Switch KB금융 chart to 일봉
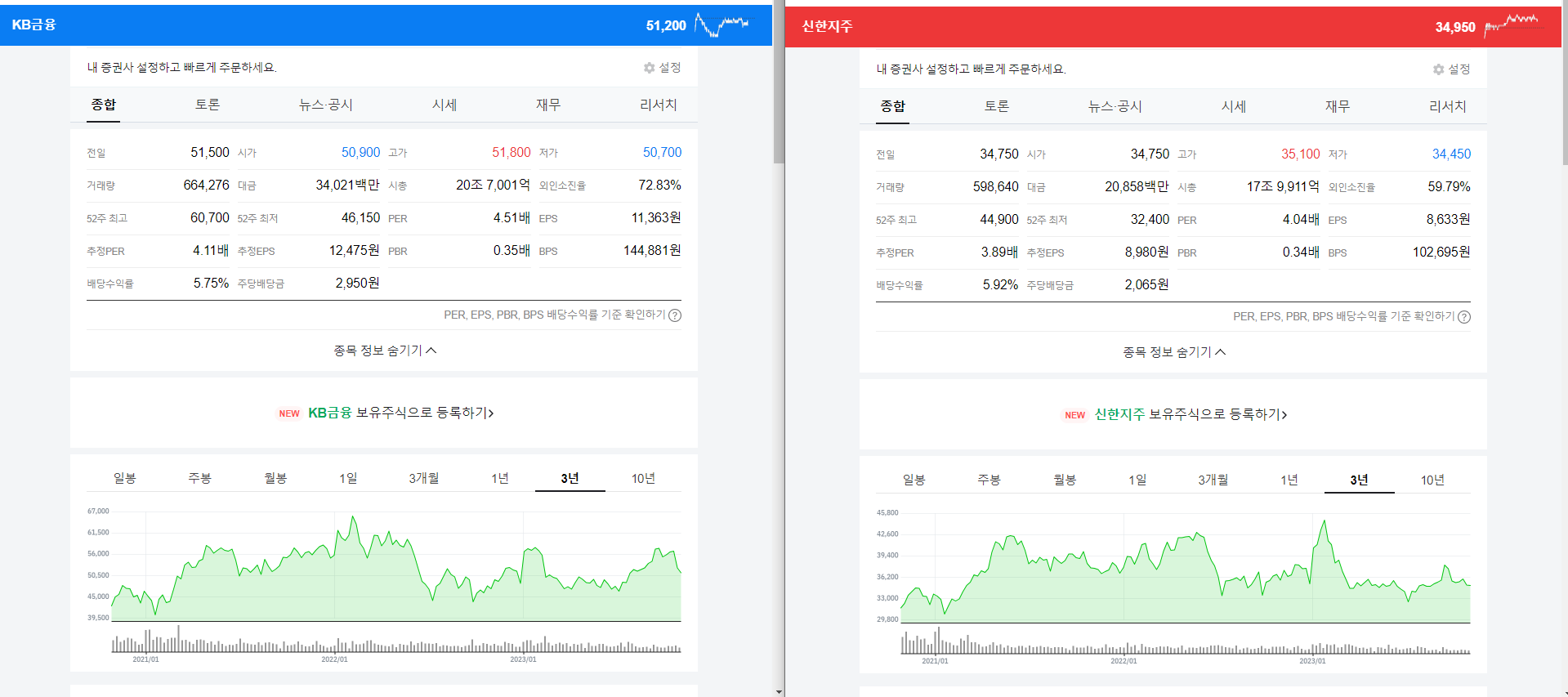This screenshot has width=1568, height=697. pos(124,478)
